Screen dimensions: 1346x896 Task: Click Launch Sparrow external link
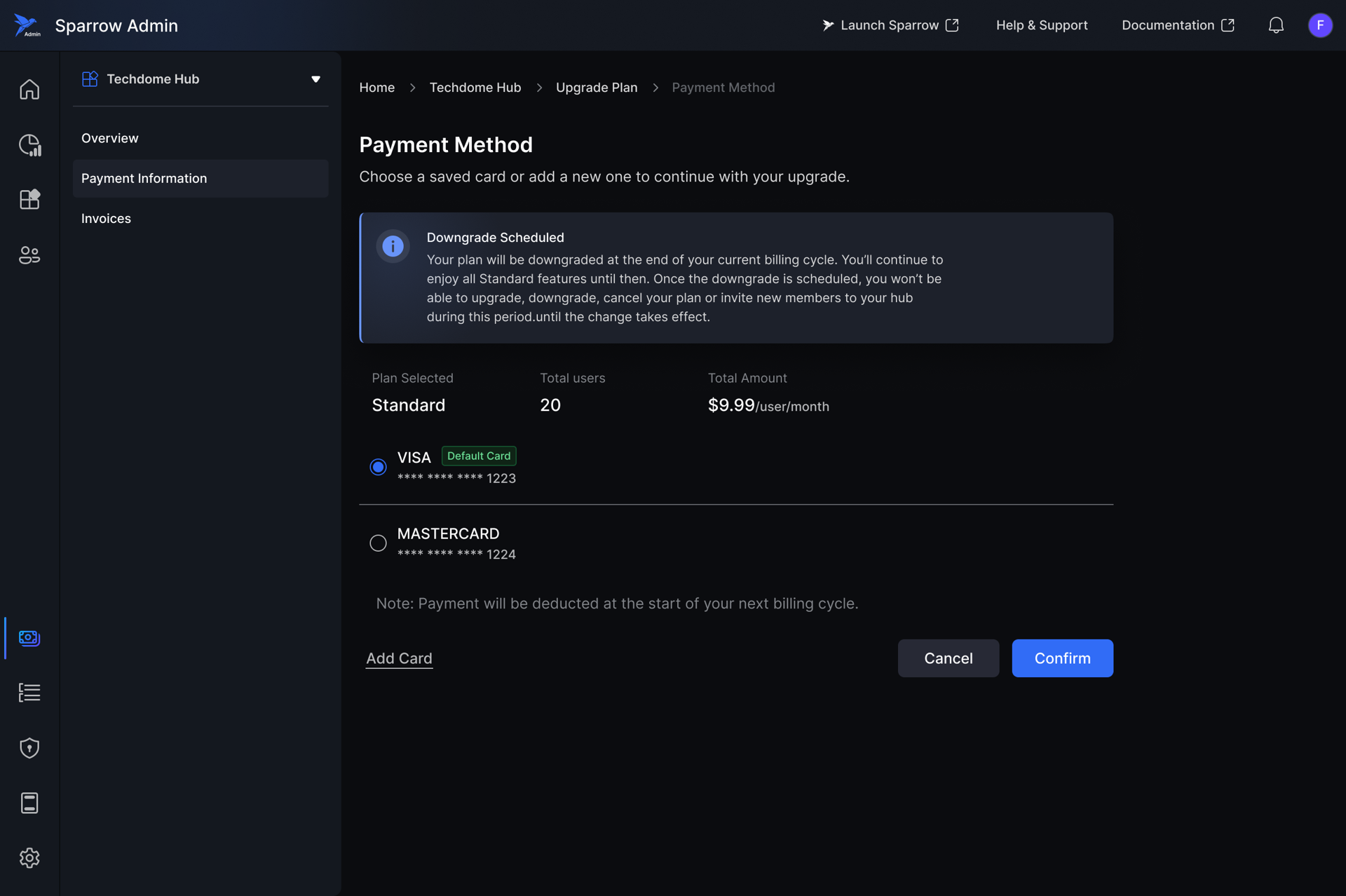point(890,25)
